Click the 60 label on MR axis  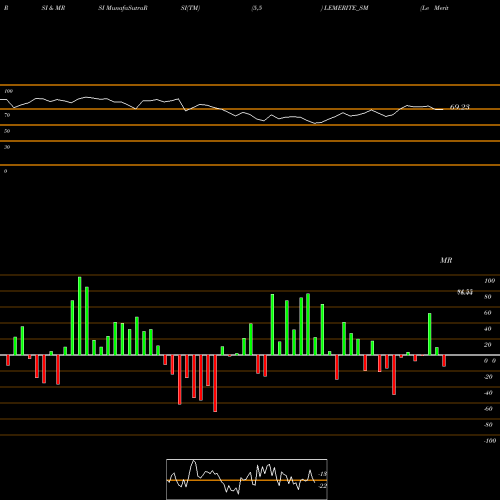point(488,313)
